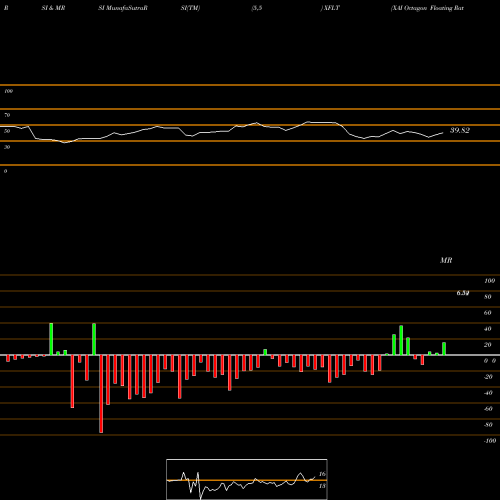
Task: Click the 16 label in the mini chart
Action: 322,474
